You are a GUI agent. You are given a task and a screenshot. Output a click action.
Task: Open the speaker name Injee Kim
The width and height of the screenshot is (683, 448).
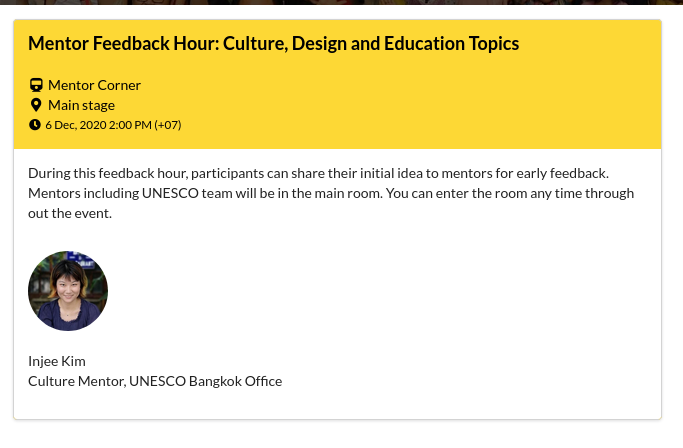(x=57, y=361)
